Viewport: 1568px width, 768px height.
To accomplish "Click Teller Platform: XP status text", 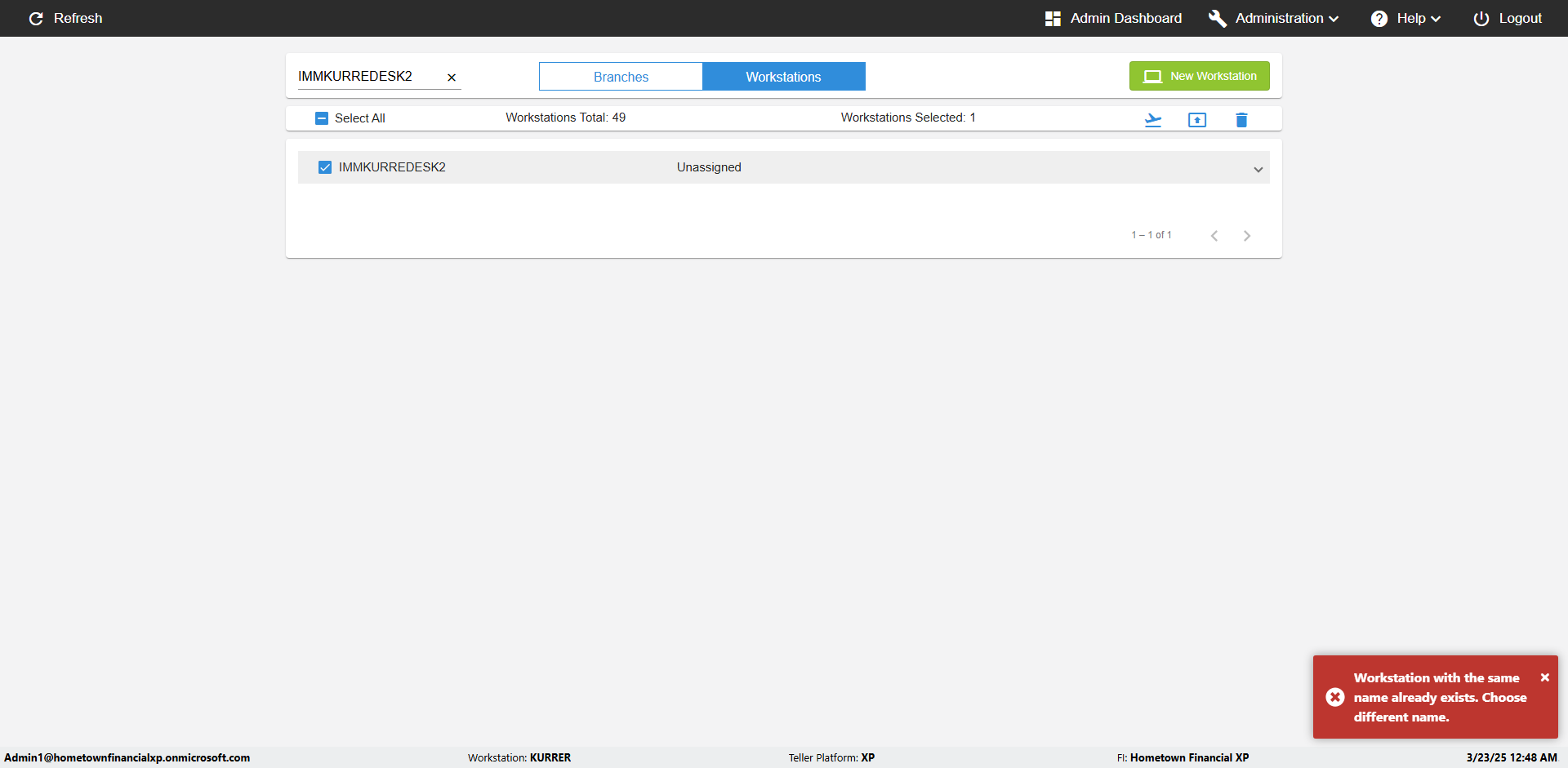I will click(x=831, y=757).
